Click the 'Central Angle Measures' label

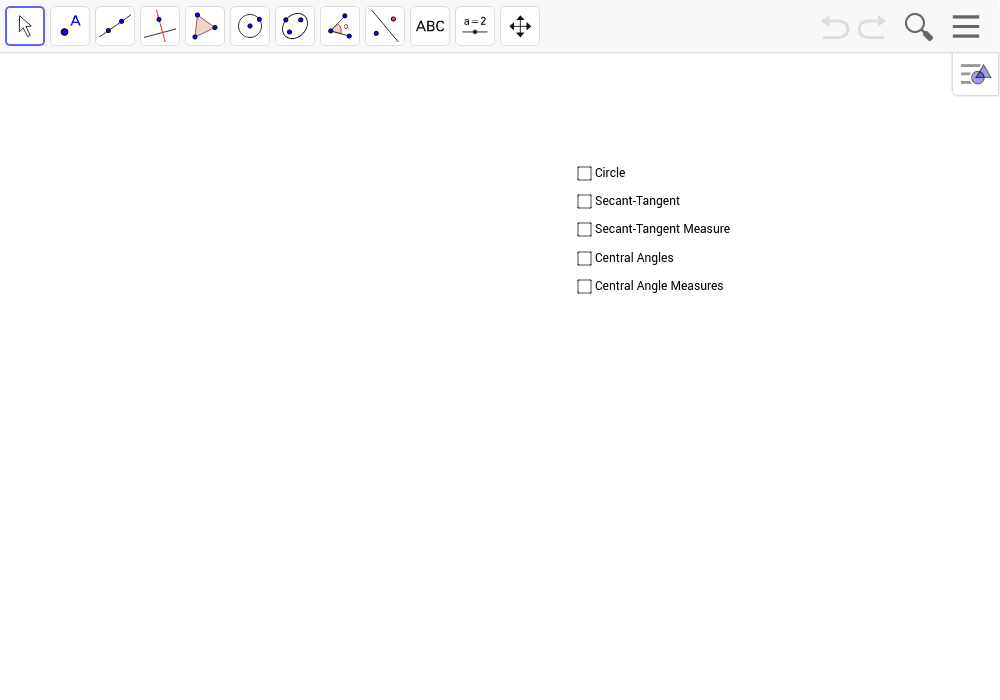[659, 286]
